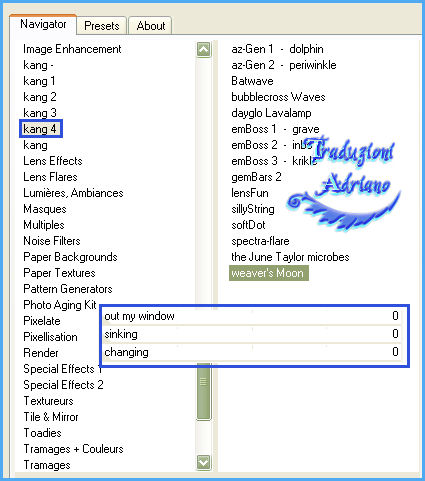The height and width of the screenshot is (481, 425).
Task: Click the scroll up arrow icon
Action: click(203, 50)
